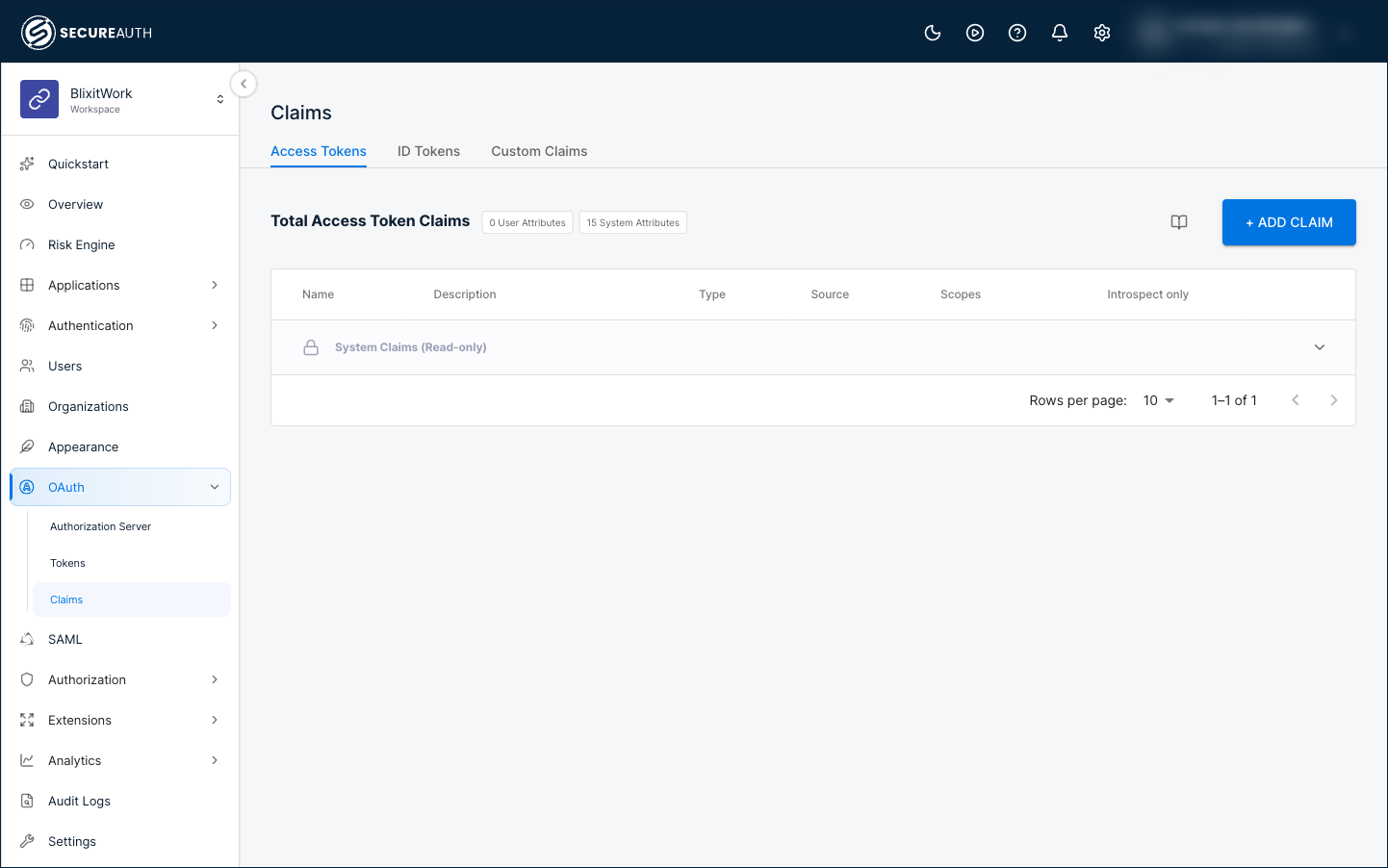
Task: Click the SAML triangle icon
Action: 27,639
